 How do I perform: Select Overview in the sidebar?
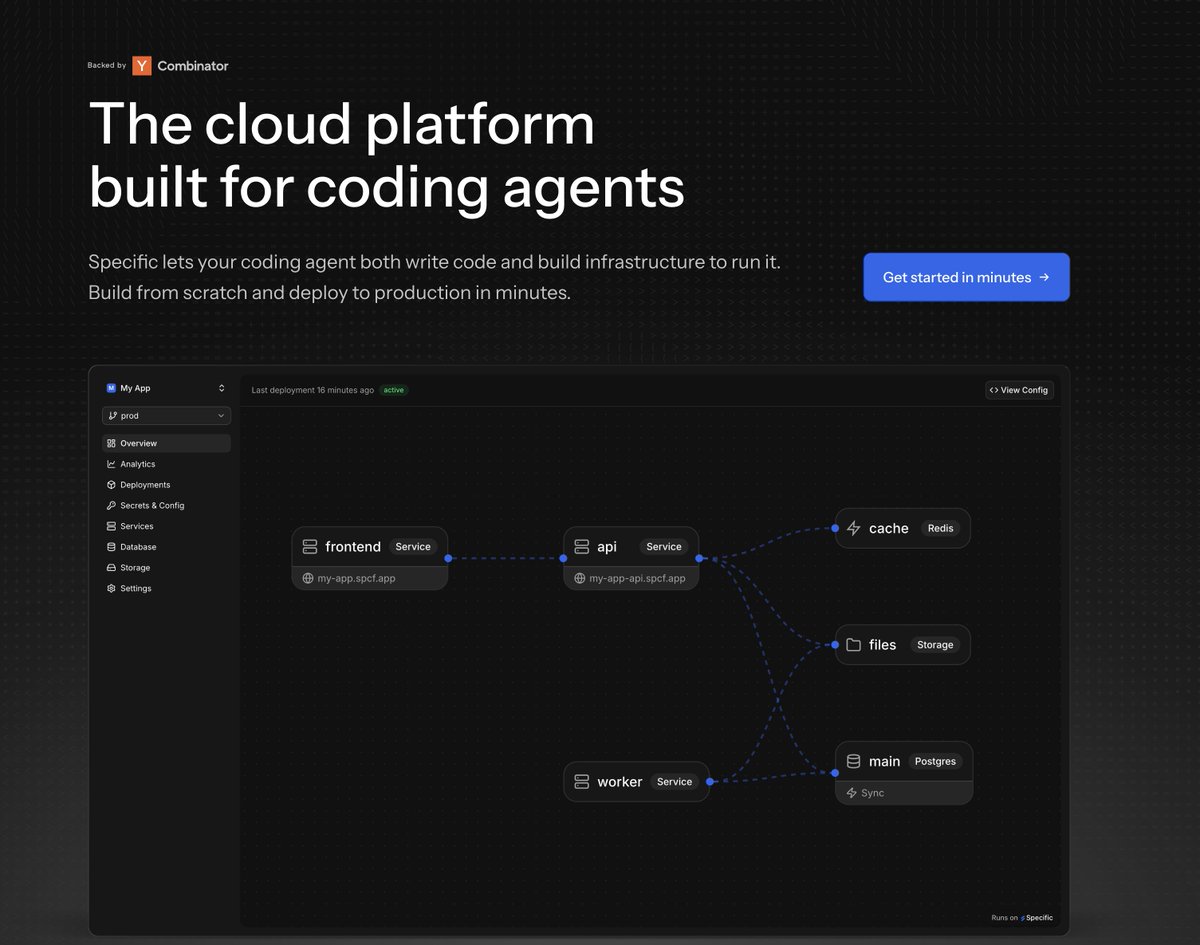click(x=166, y=443)
